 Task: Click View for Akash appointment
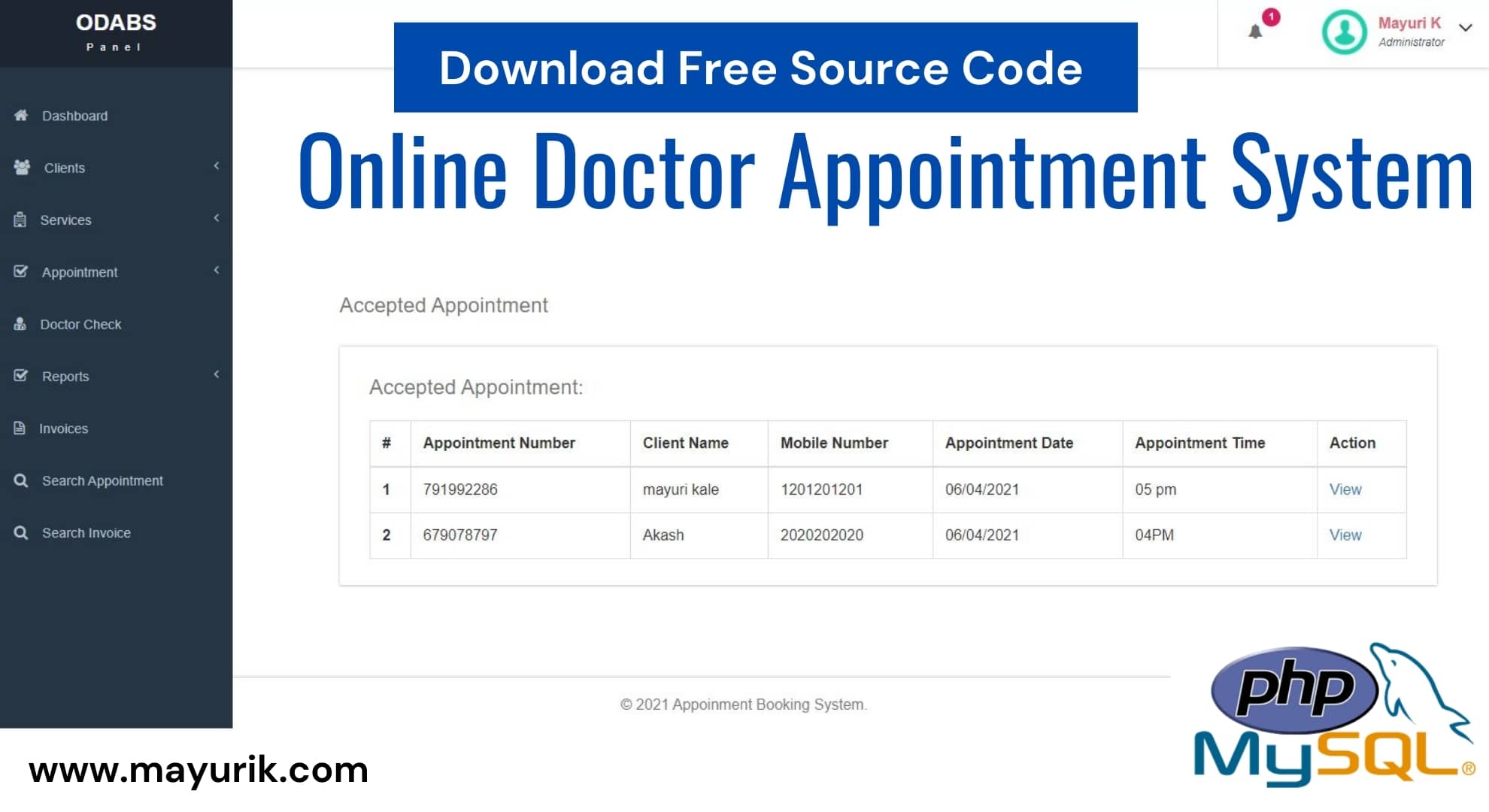(x=1345, y=534)
